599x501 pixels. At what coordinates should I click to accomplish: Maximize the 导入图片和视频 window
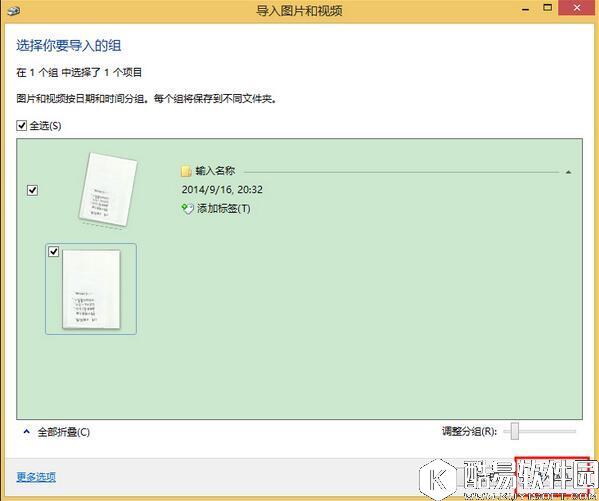pyautogui.click(x=548, y=8)
